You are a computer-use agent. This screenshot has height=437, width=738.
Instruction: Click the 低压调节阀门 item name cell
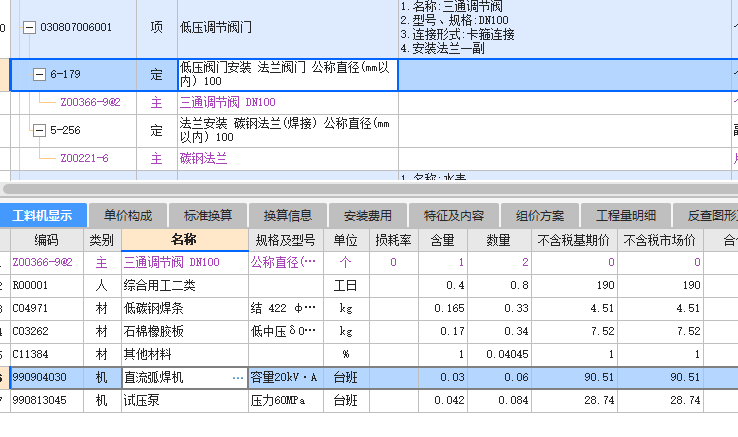coord(288,27)
